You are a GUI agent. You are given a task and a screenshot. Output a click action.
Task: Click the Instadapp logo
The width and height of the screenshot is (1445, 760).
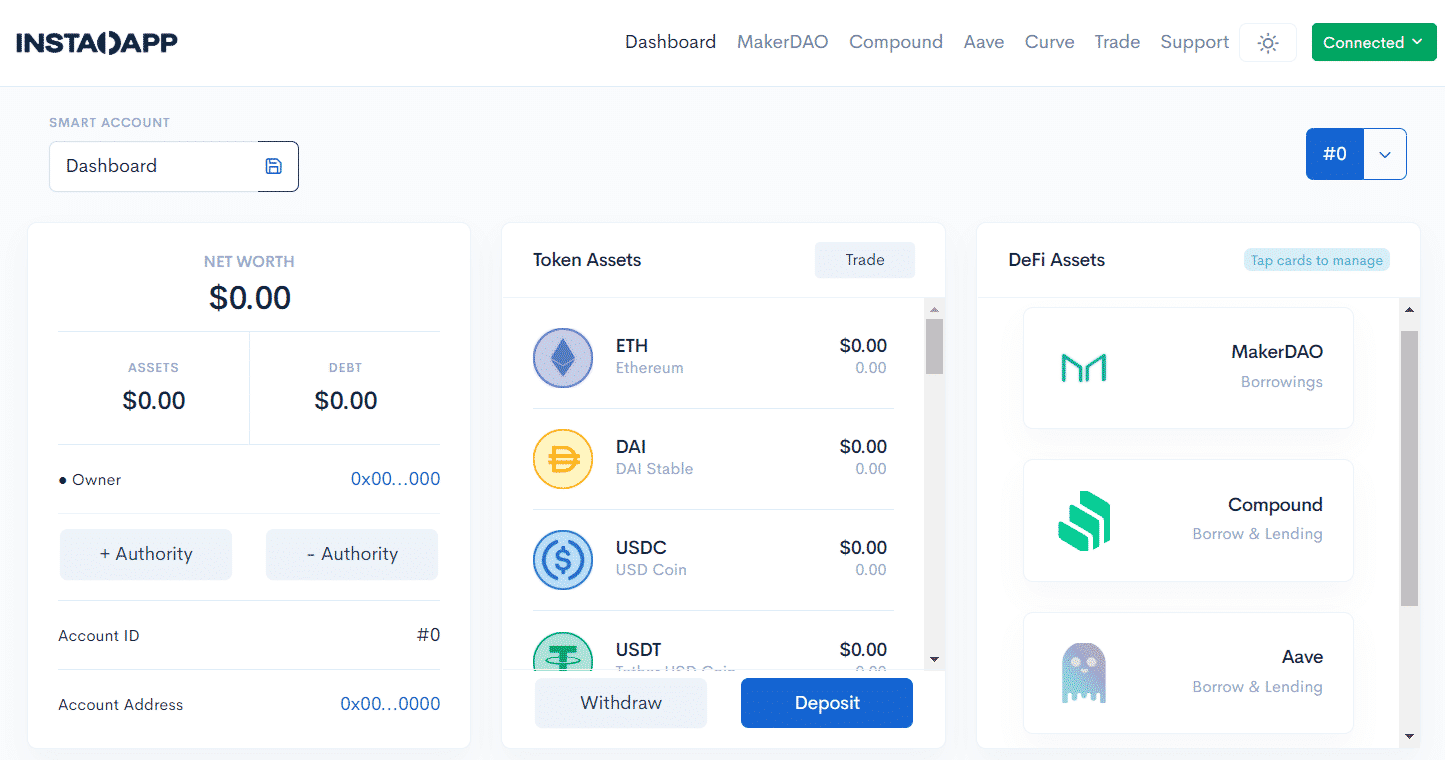click(x=97, y=43)
